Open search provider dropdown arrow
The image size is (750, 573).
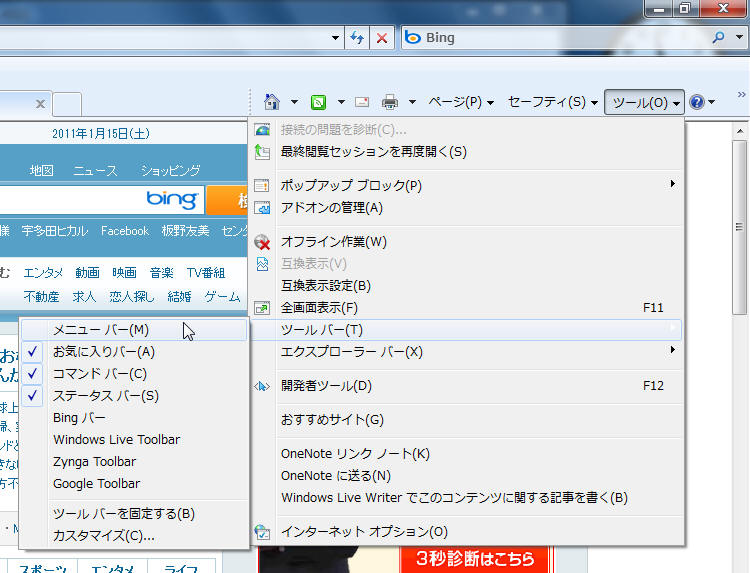pos(739,37)
